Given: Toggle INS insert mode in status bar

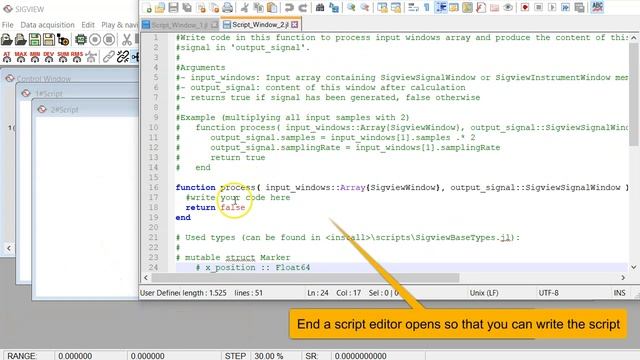Looking at the screenshot, I should 619,293.
